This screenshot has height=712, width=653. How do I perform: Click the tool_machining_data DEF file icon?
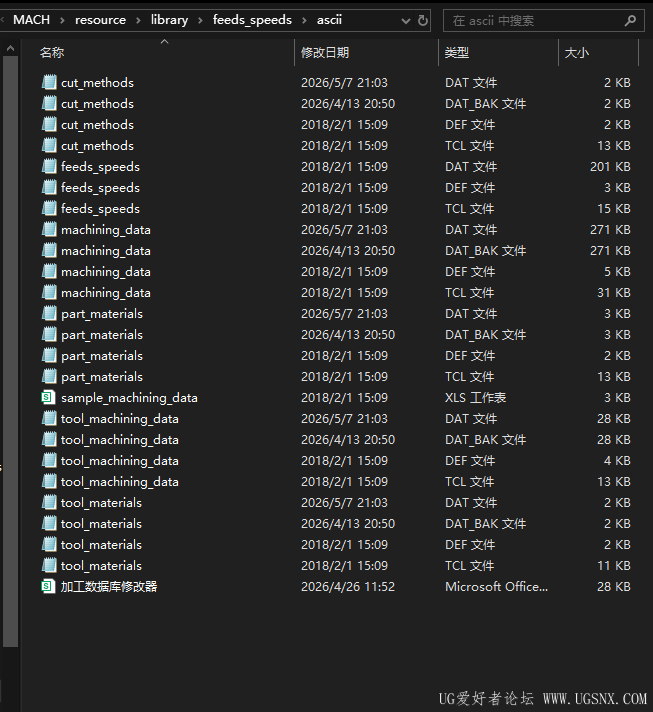pyautogui.click(x=49, y=460)
